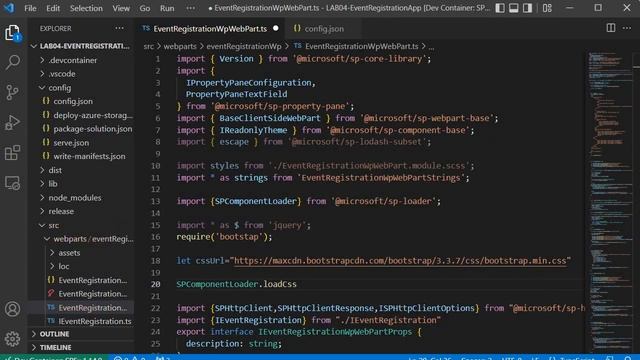640x360 pixels.
Task: Open the Run and Debug view
Action: point(13,122)
